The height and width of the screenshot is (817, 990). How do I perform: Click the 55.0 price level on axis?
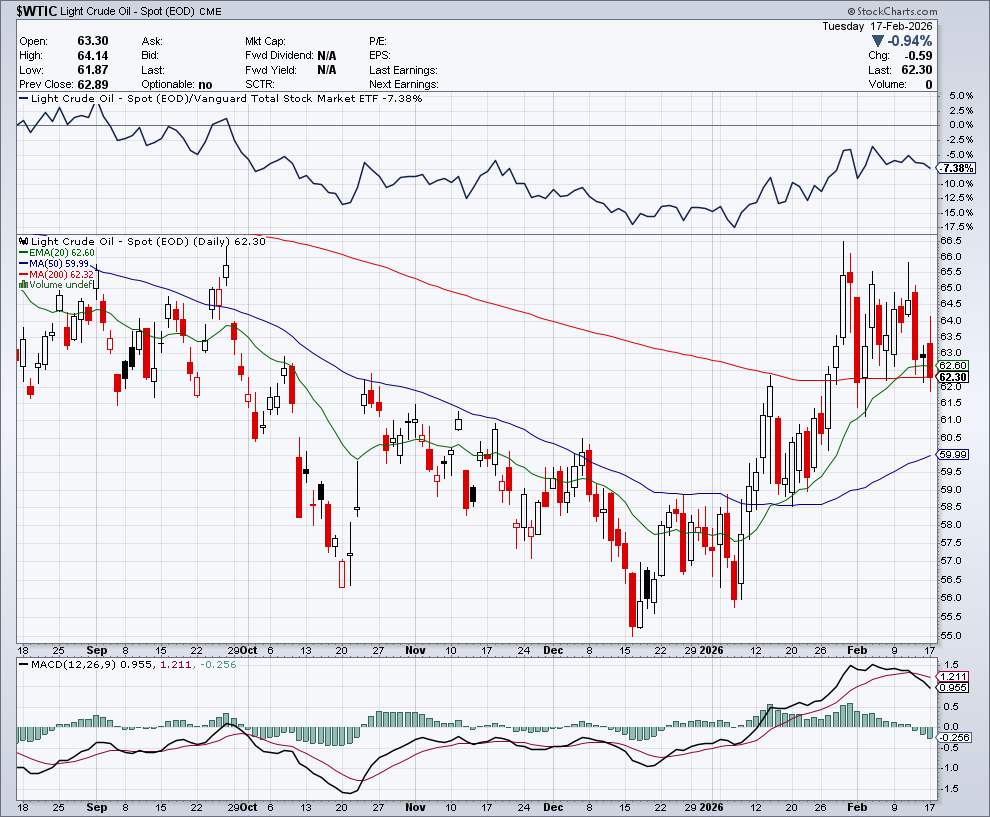pos(951,635)
